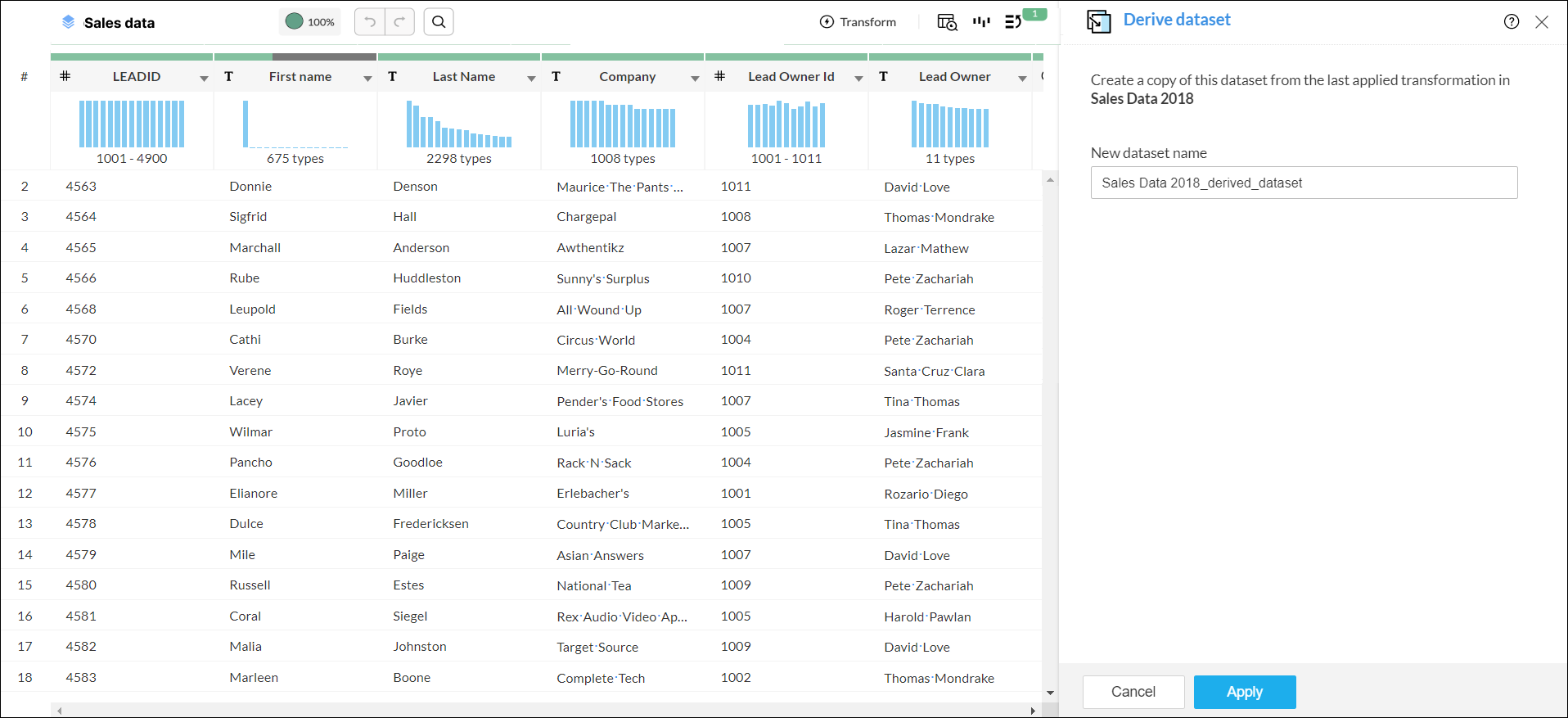This screenshot has width=1568, height=718.
Task: Click the First name data quality bar
Action: [295, 57]
